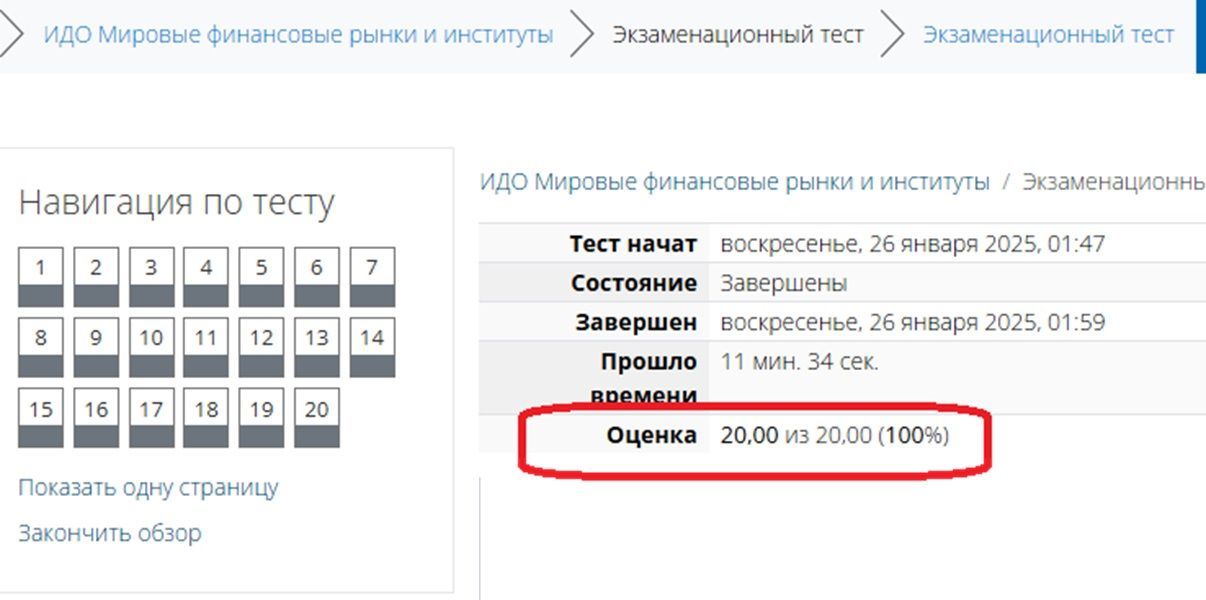This screenshot has height=600, width=1206.
Task: Open course link in secondary breadcrumb above results table
Action: click(x=735, y=182)
